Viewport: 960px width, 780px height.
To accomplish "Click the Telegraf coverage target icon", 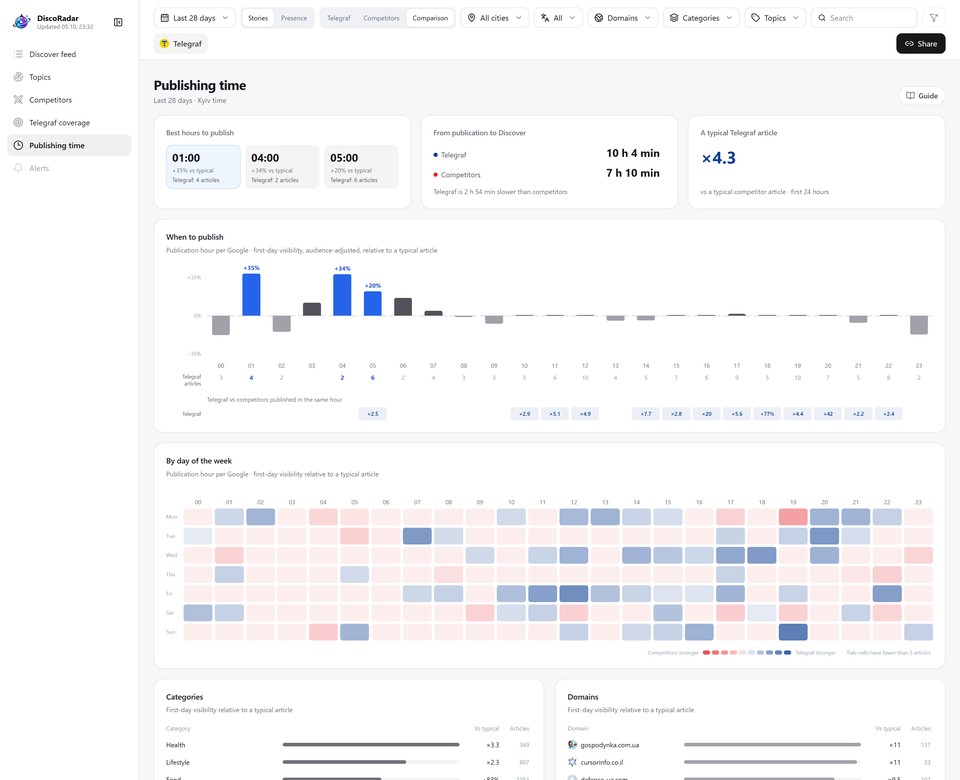I will [x=18, y=122].
